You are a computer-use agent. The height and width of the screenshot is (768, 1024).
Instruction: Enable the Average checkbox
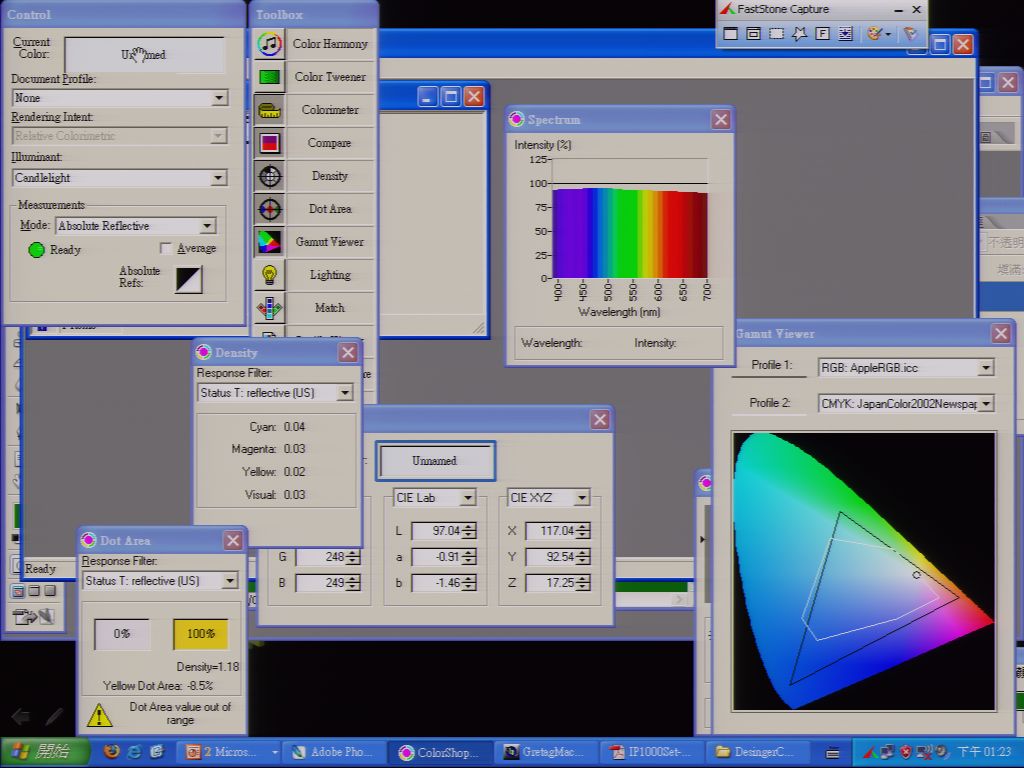coord(166,248)
